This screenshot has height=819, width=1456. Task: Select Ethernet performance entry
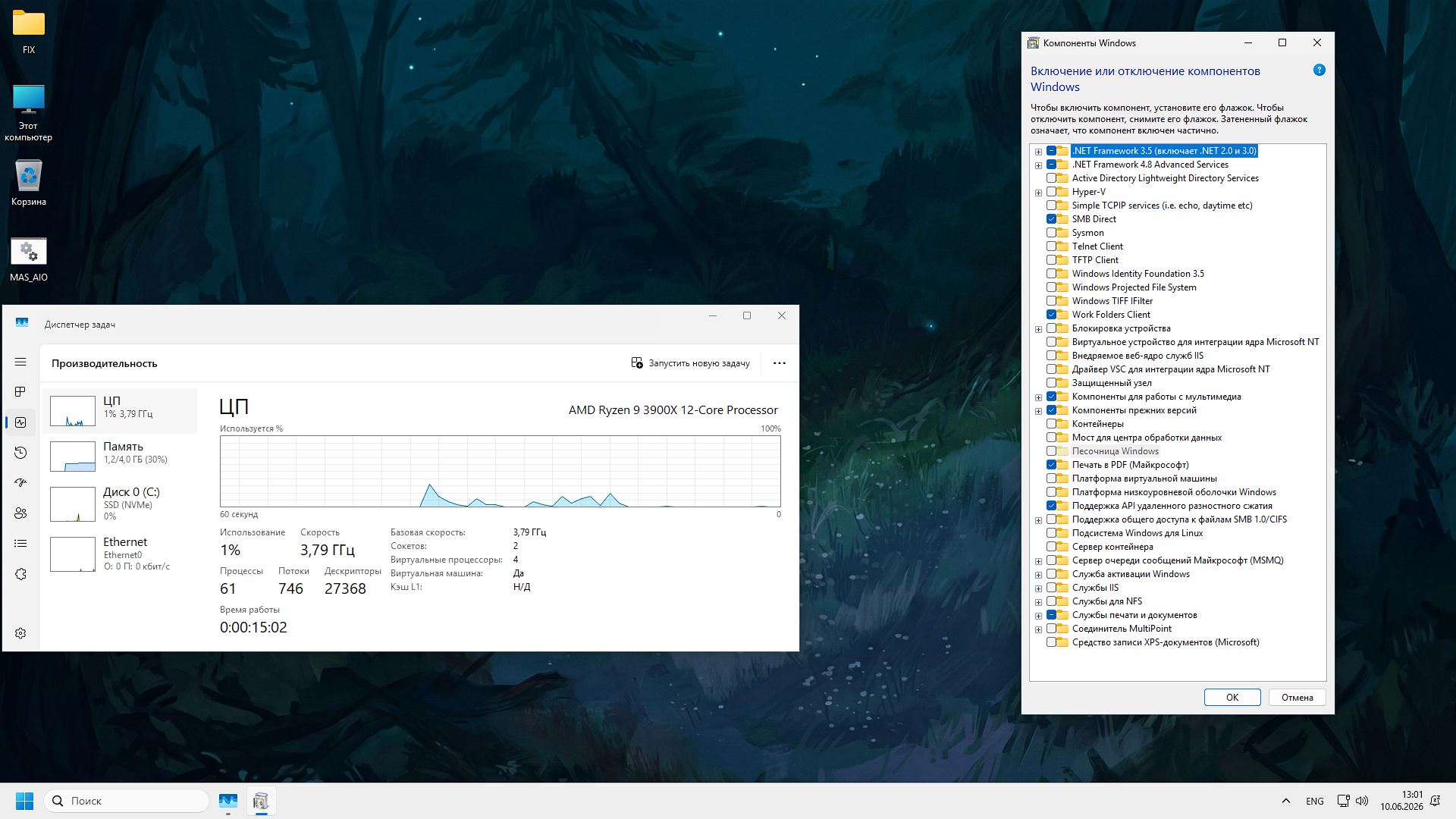120,554
